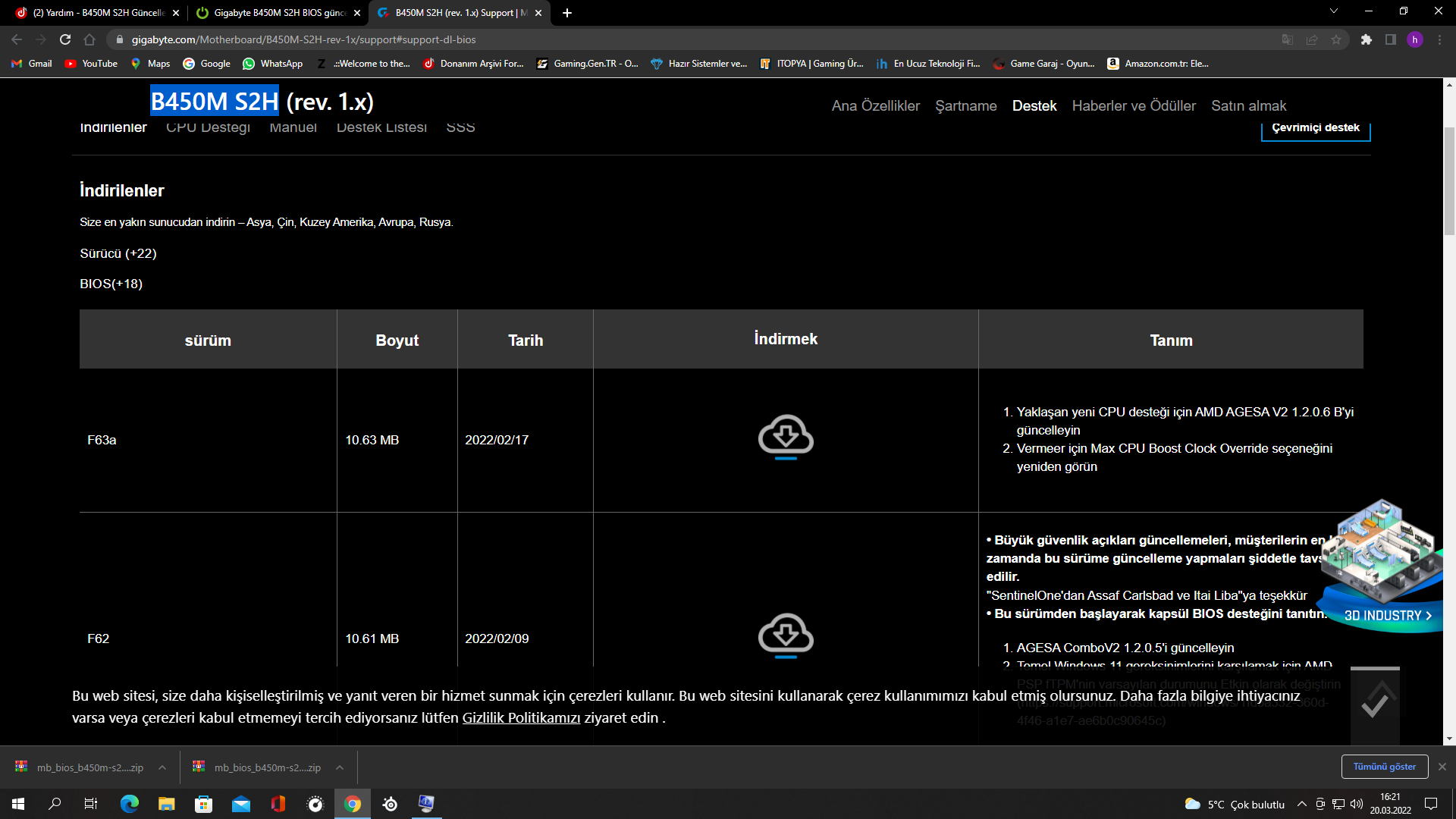
Task: Open Gmail bookmark
Action: coord(32,64)
